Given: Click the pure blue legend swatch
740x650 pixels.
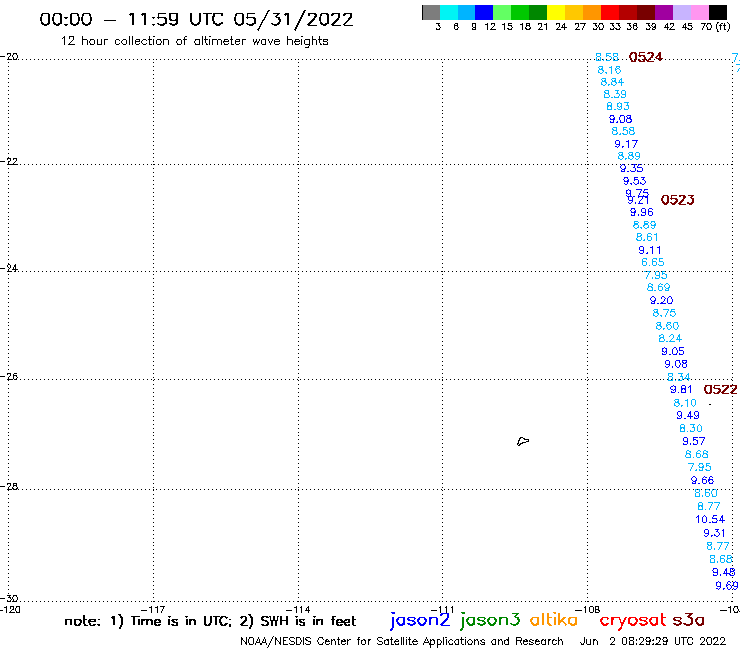Looking at the screenshot, I should [x=484, y=12].
